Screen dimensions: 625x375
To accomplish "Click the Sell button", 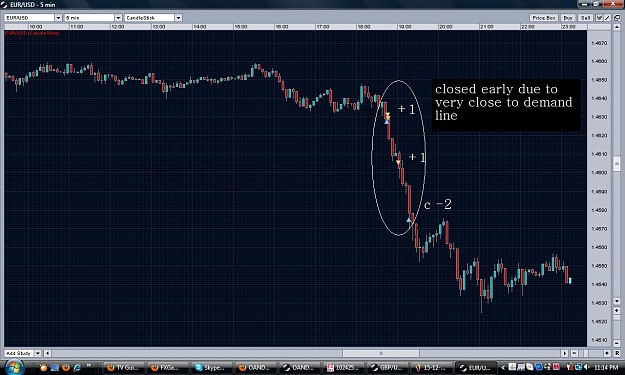I will pyautogui.click(x=586, y=18).
